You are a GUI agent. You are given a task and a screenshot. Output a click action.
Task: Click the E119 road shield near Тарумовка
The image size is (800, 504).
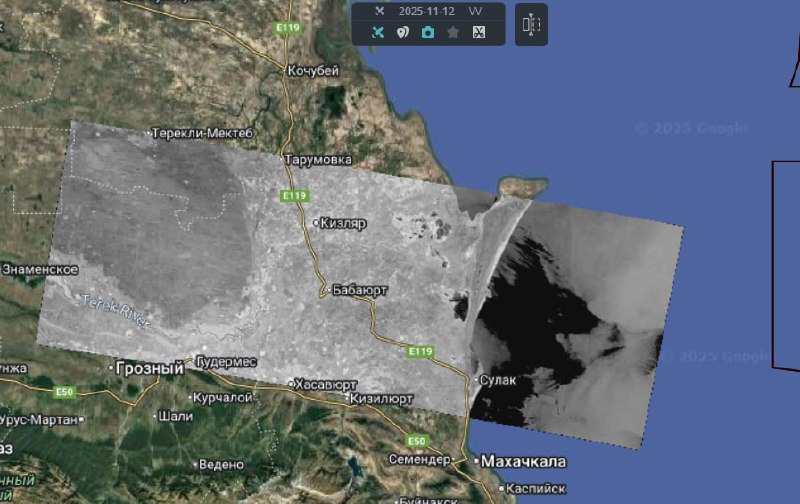[292, 196]
